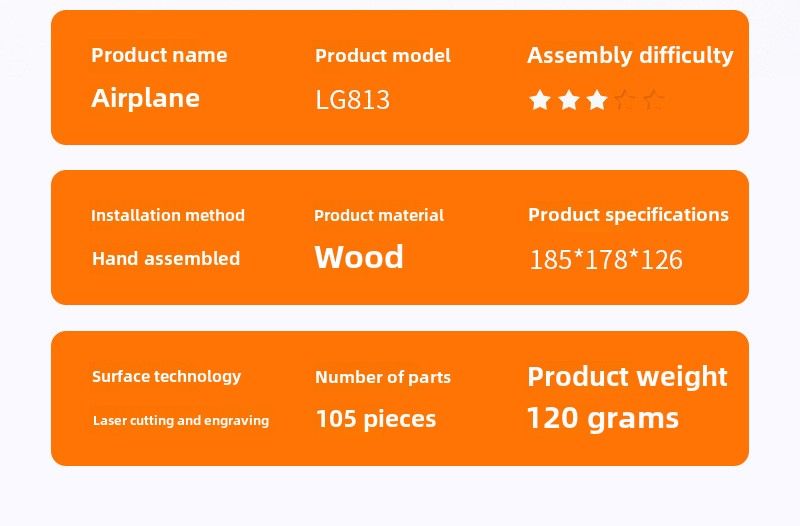Click the "Product material" label

pos(378,215)
